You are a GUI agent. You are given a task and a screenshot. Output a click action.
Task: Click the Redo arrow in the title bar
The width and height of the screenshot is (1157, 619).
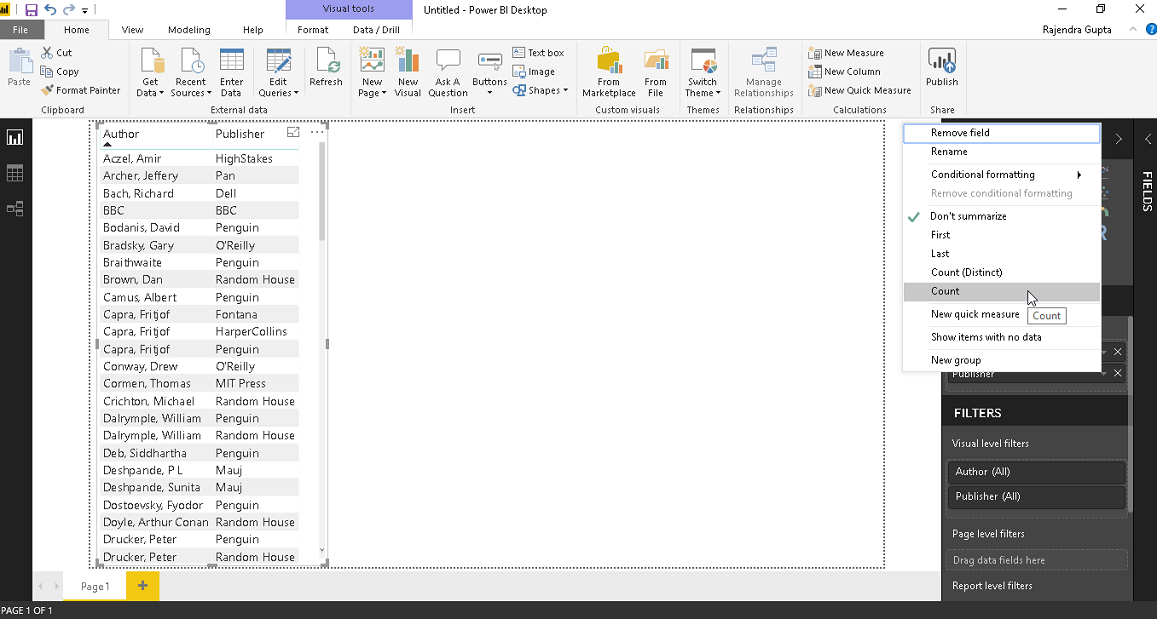69,10
